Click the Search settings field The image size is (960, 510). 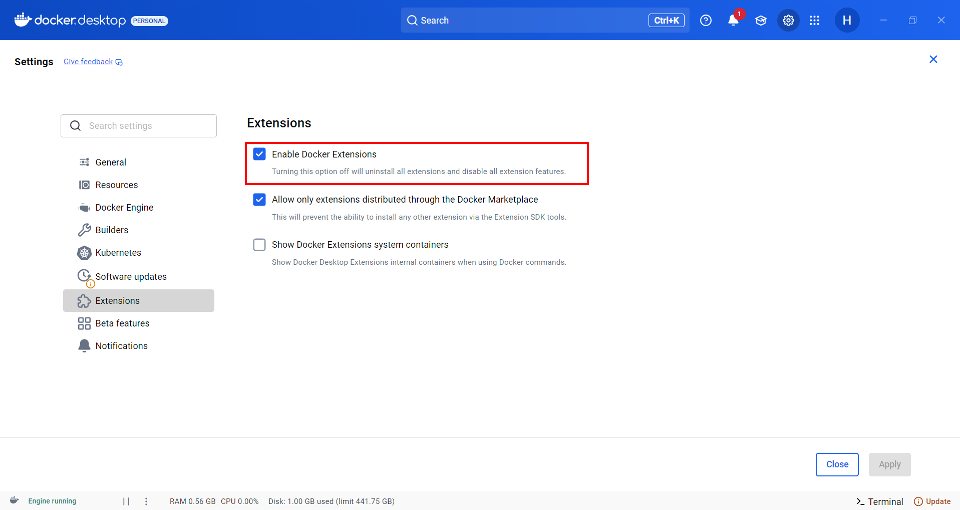(x=139, y=126)
